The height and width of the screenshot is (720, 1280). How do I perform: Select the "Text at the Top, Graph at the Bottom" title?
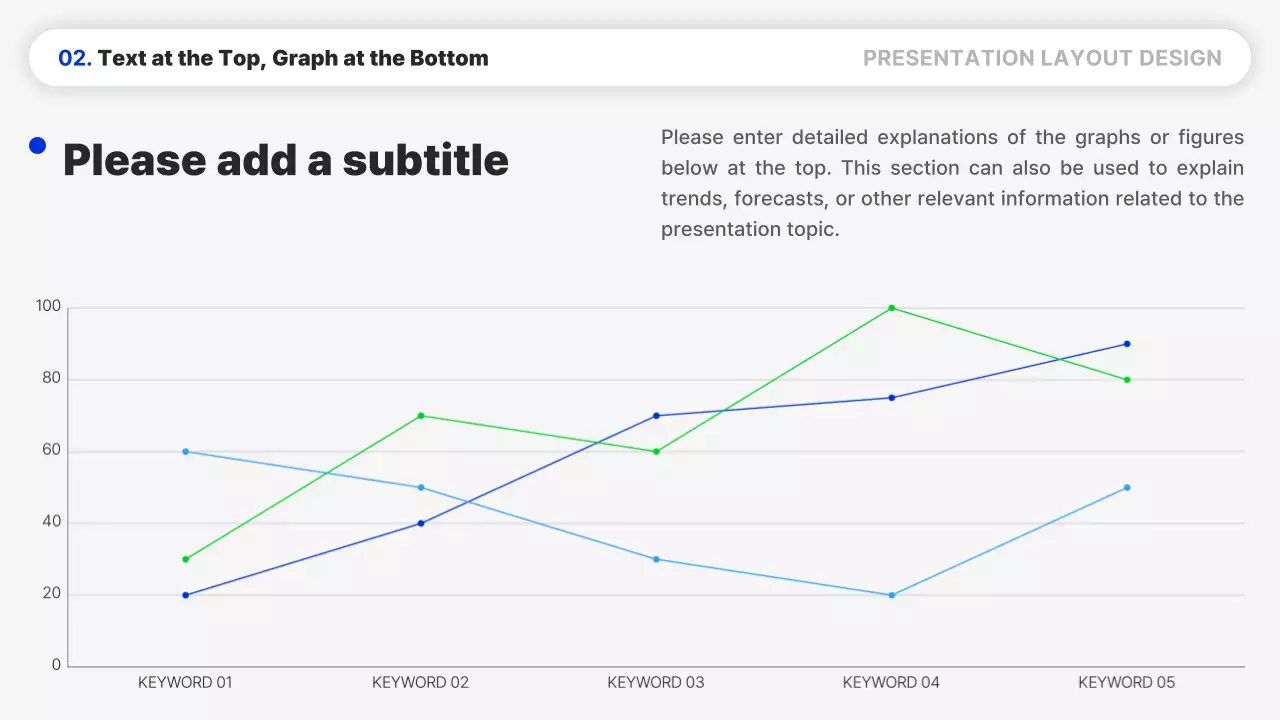click(293, 58)
